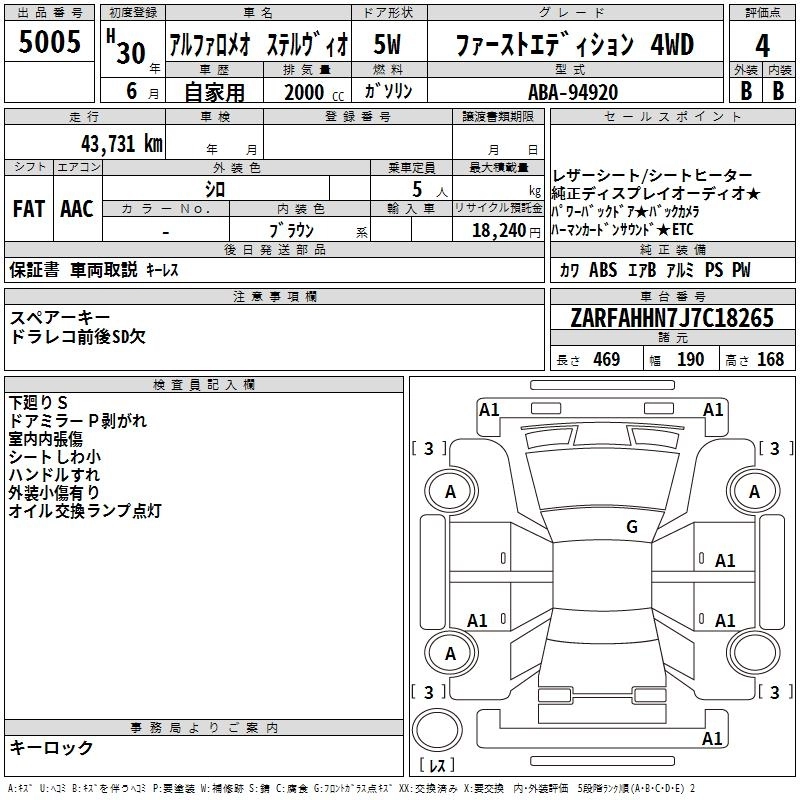Select the height value 168

point(770,359)
